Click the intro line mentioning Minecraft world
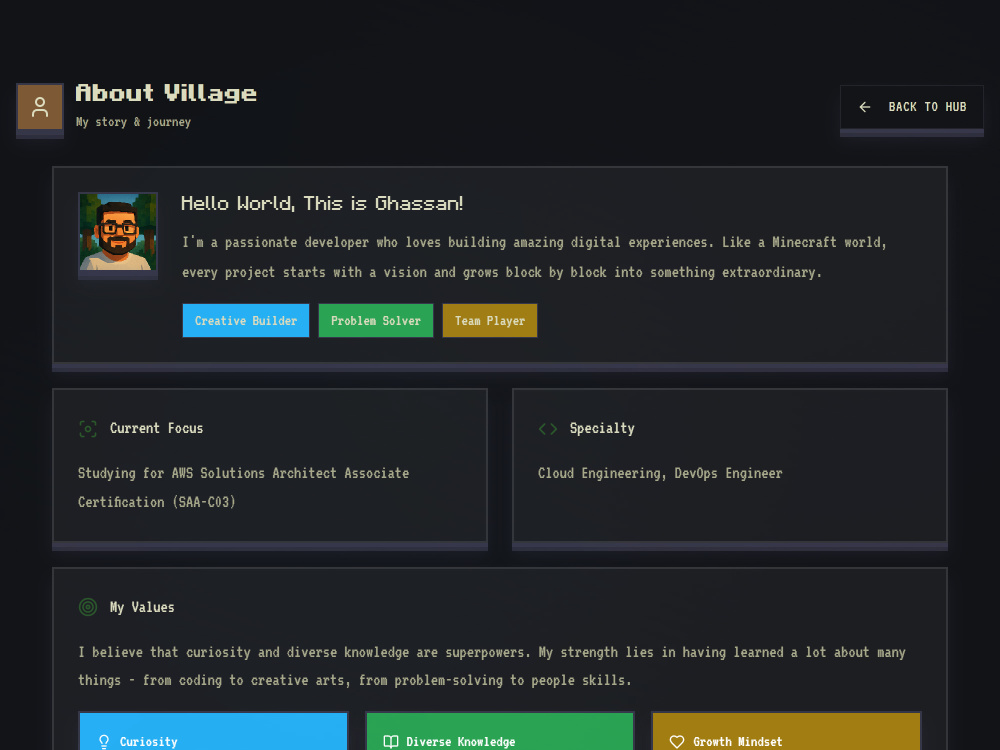1000x750 pixels. (534, 242)
